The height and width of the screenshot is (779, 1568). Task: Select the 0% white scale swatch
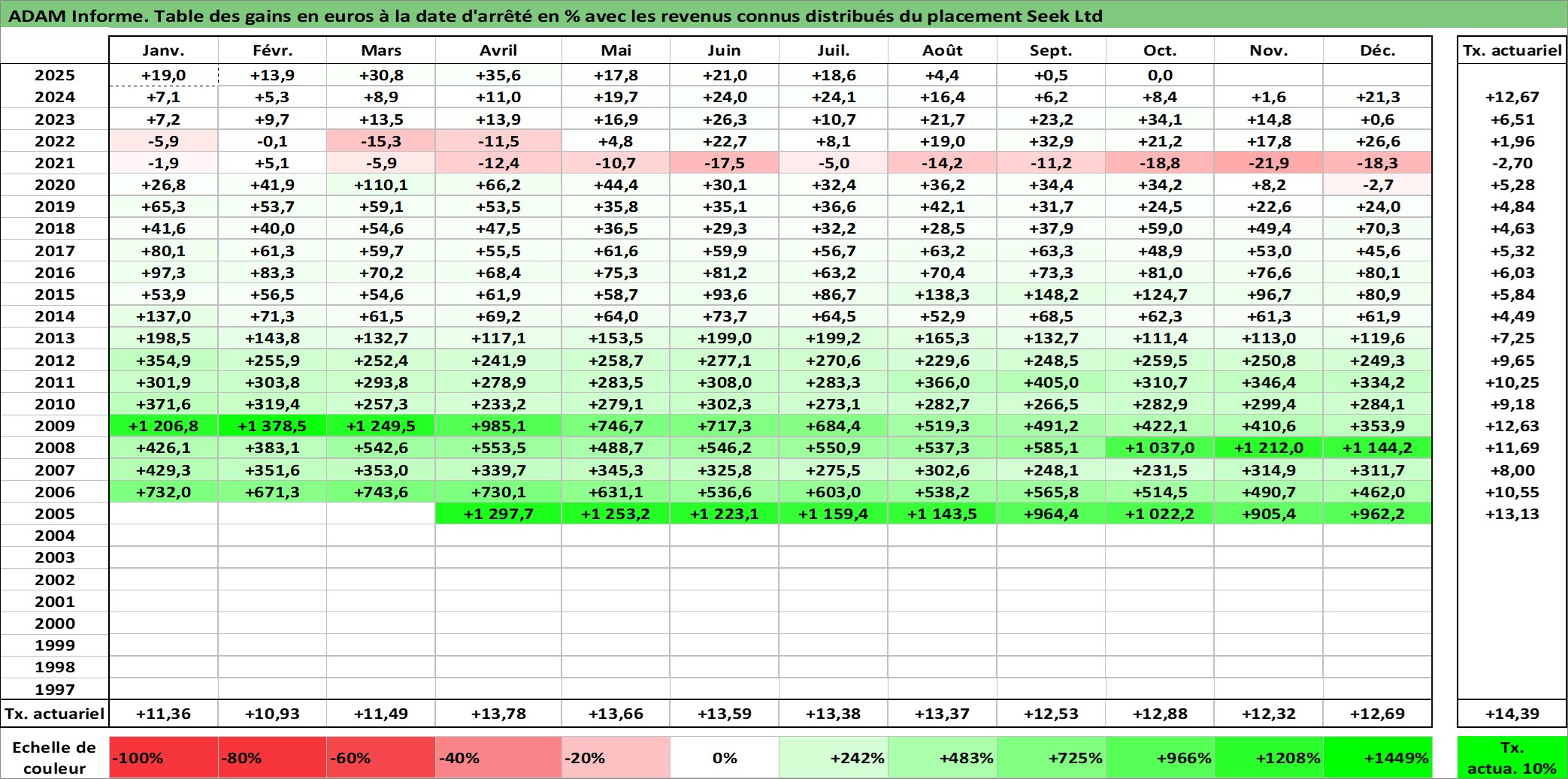(725, 757)
